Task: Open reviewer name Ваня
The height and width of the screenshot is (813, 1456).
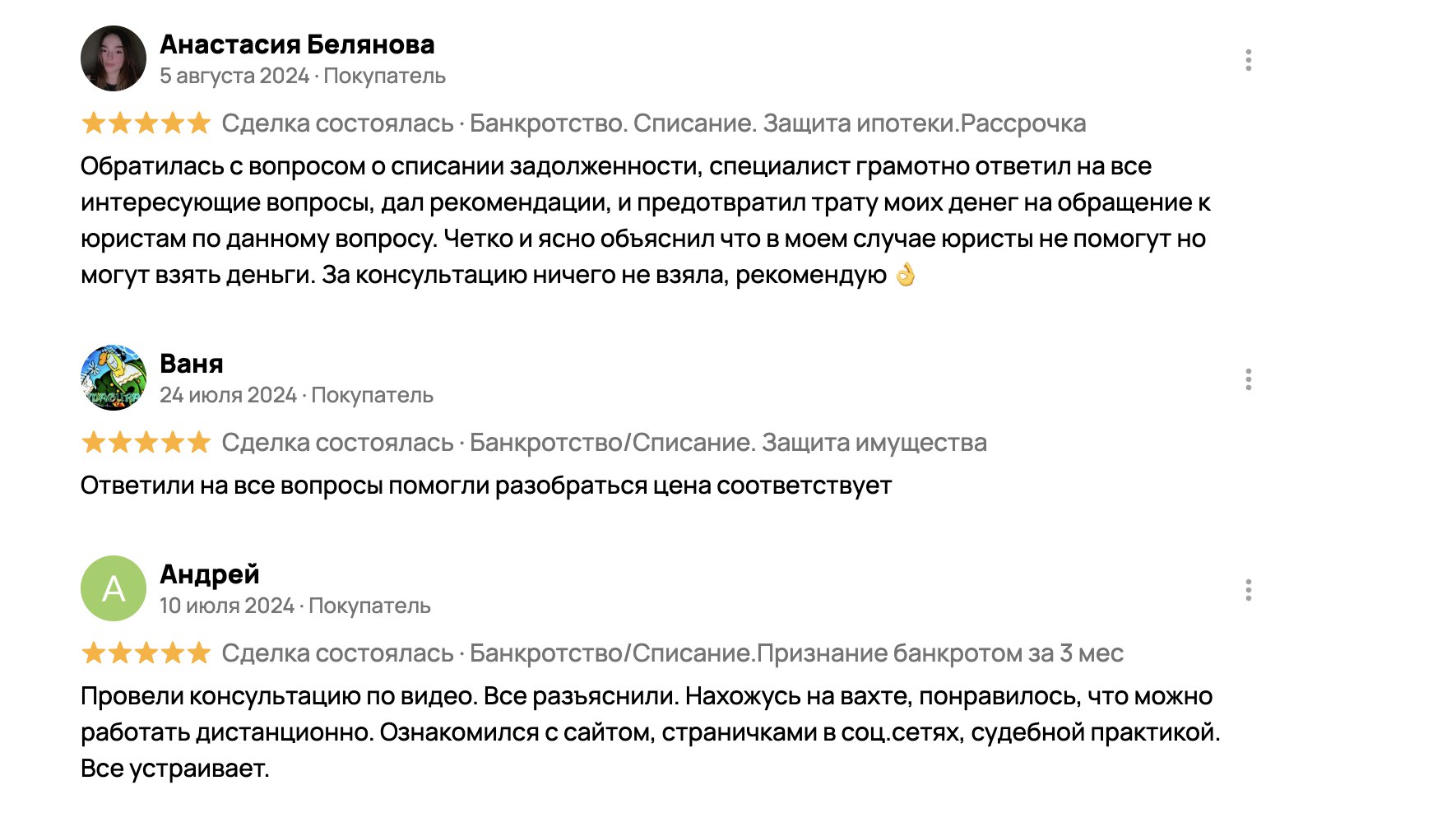Action: (192, 364)
